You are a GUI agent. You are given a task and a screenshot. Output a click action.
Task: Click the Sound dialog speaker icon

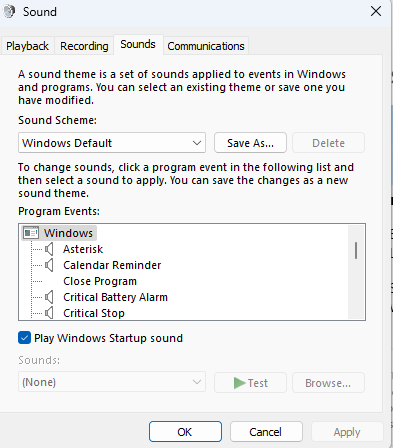(9, 12)
